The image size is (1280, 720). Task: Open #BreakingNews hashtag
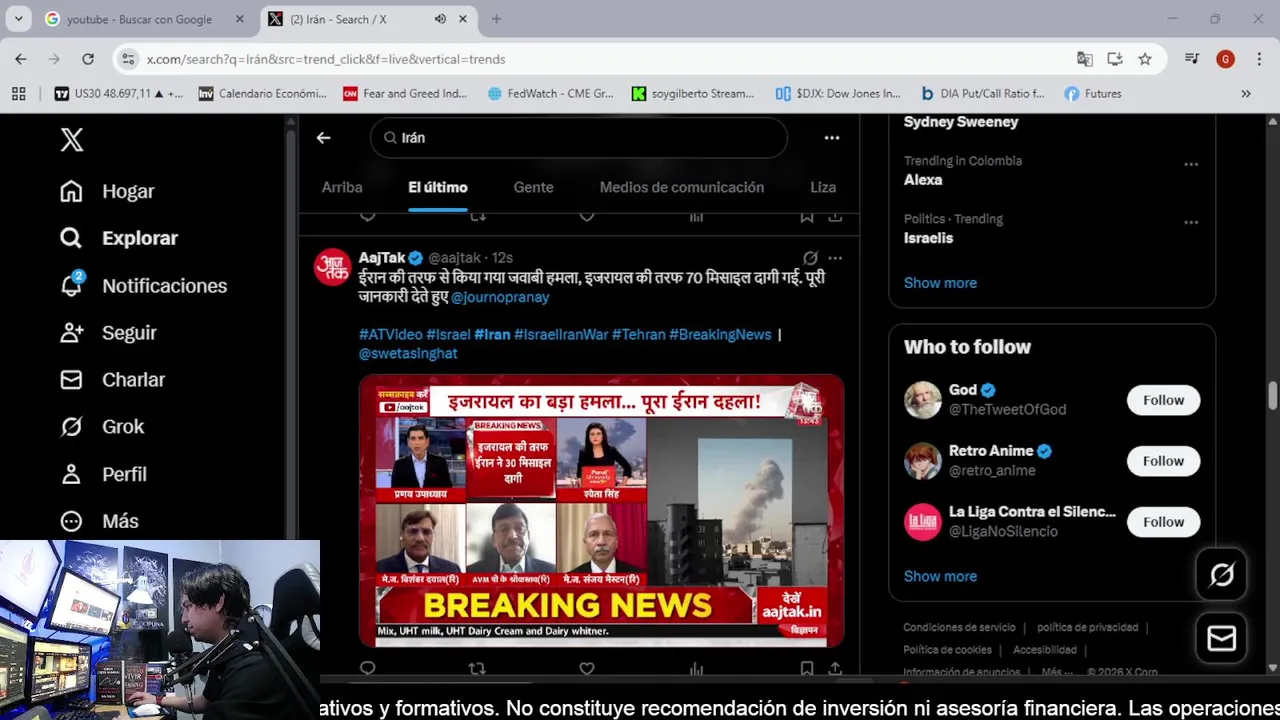click(x=720, y=334)
